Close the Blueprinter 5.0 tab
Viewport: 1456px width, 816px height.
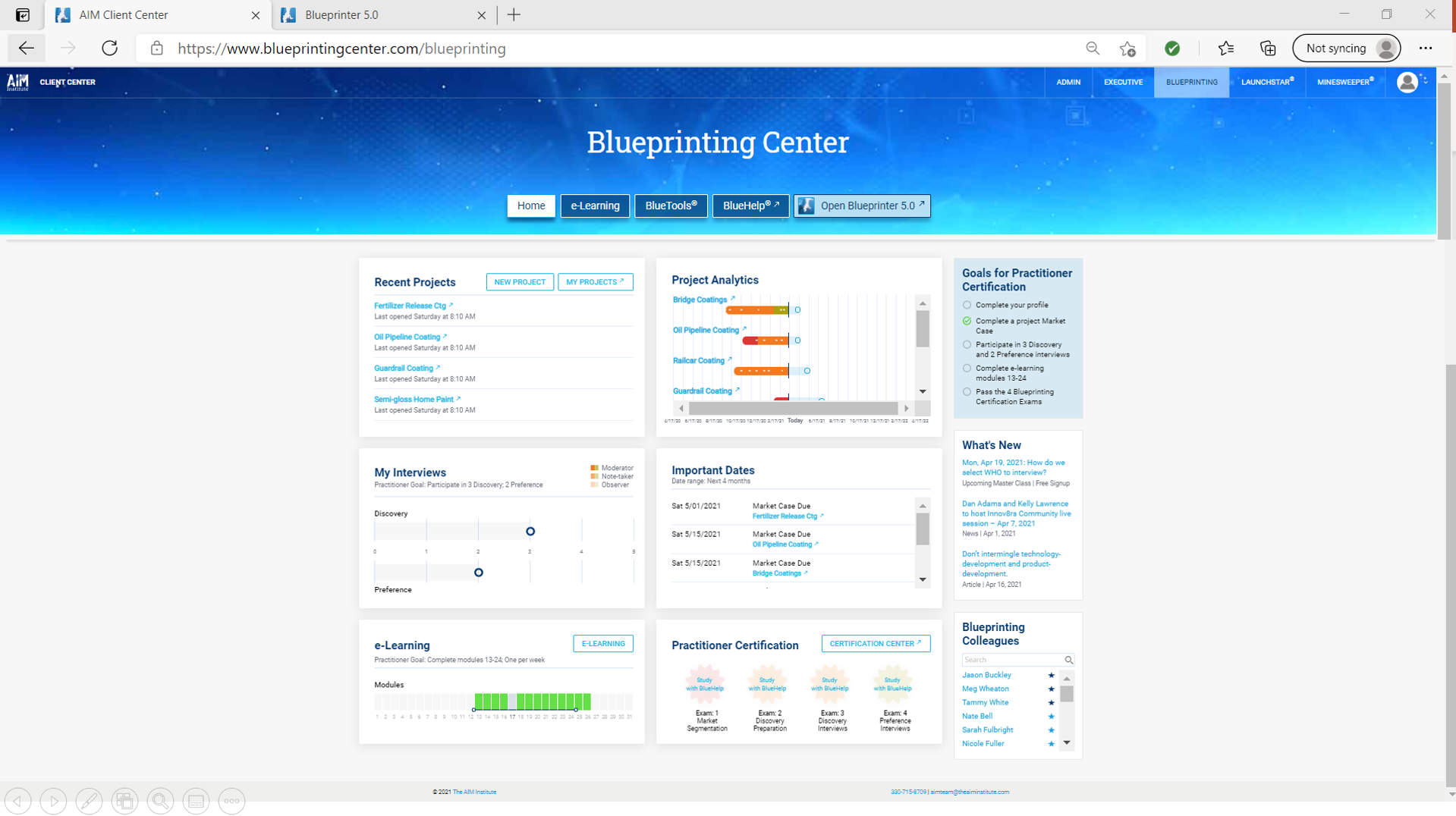tap(482, 15)
